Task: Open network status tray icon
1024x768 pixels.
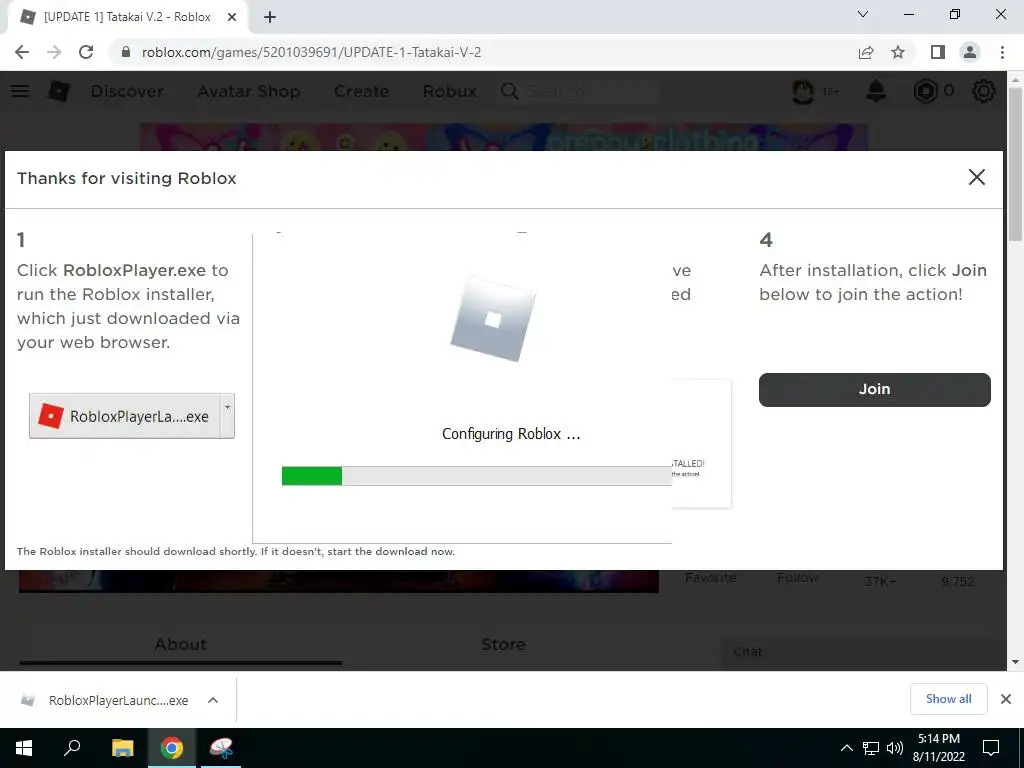Action: click(871, 748)
